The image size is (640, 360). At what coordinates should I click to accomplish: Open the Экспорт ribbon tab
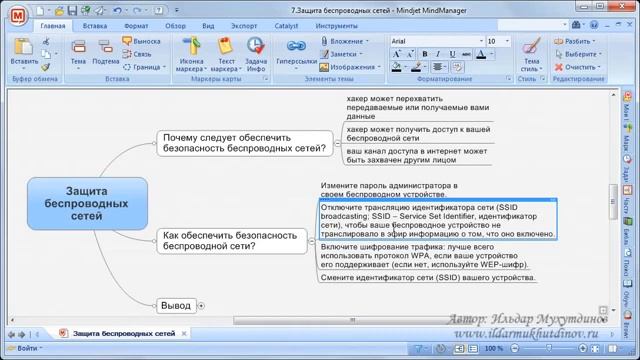click(244, 26)
